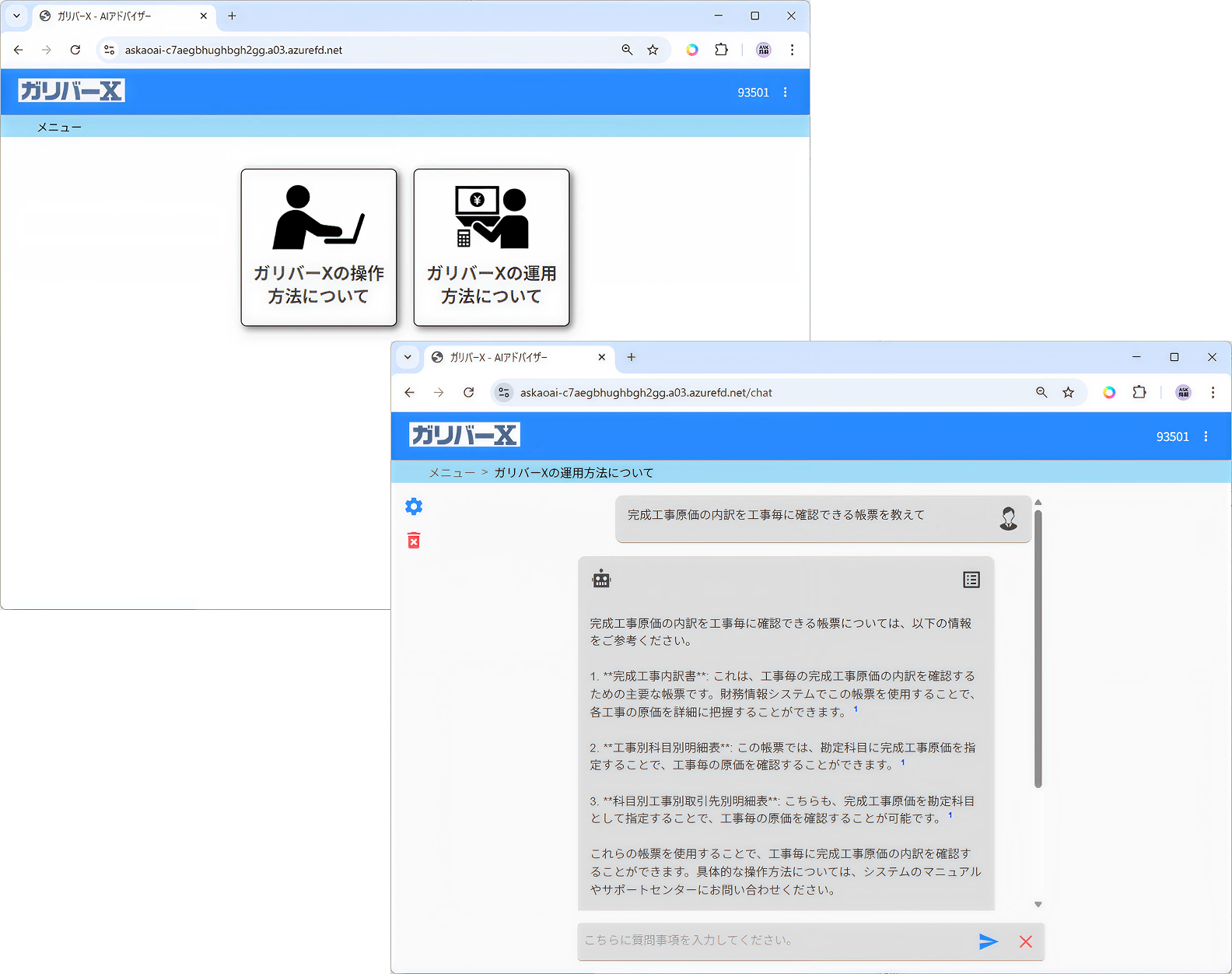
Task: Click the citation 1 after 科目別工事別取引先別明細表 paragraph
Action: 950,815
